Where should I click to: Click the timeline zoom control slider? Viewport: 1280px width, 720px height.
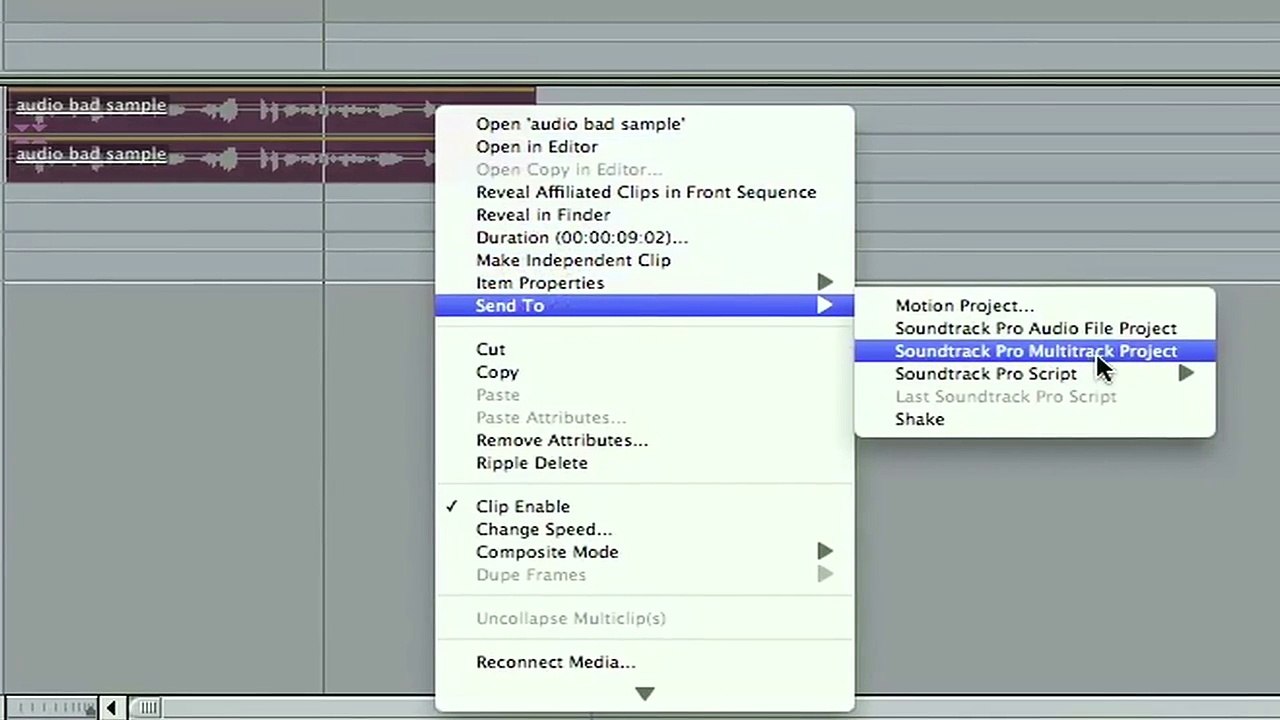(50, 708)
